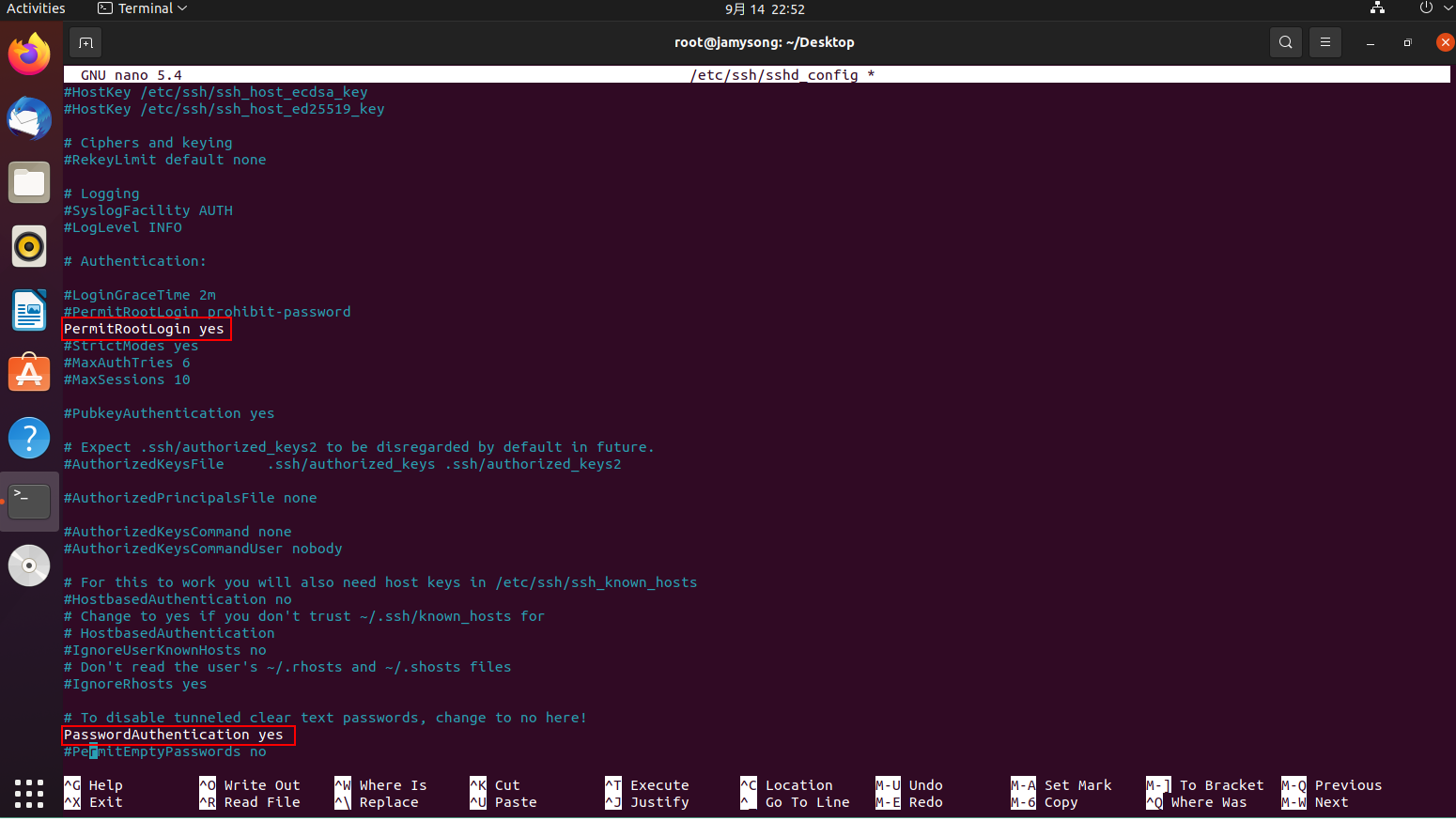
Task: Click the '^O Write Out' shortcut hint
Action: click(250, 785)
